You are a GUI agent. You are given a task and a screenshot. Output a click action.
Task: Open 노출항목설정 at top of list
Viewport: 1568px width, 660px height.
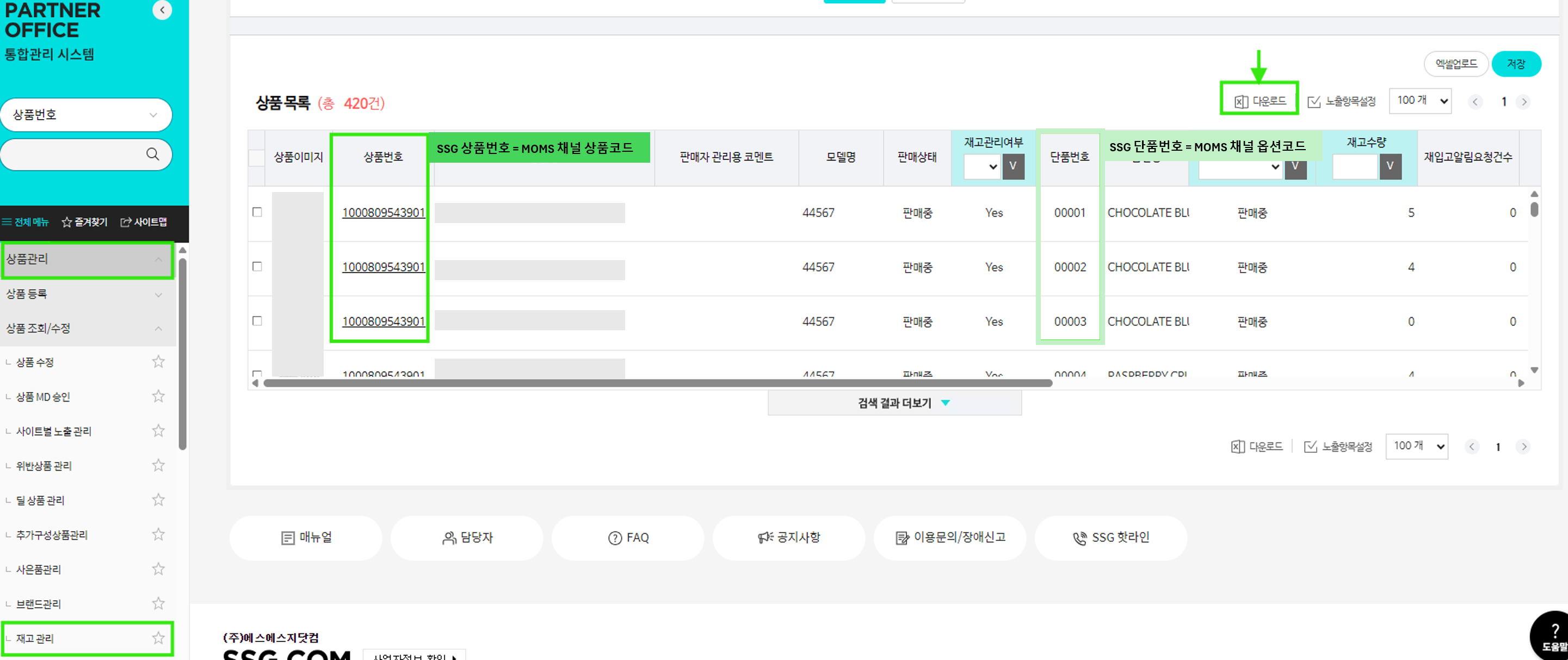1342,102
